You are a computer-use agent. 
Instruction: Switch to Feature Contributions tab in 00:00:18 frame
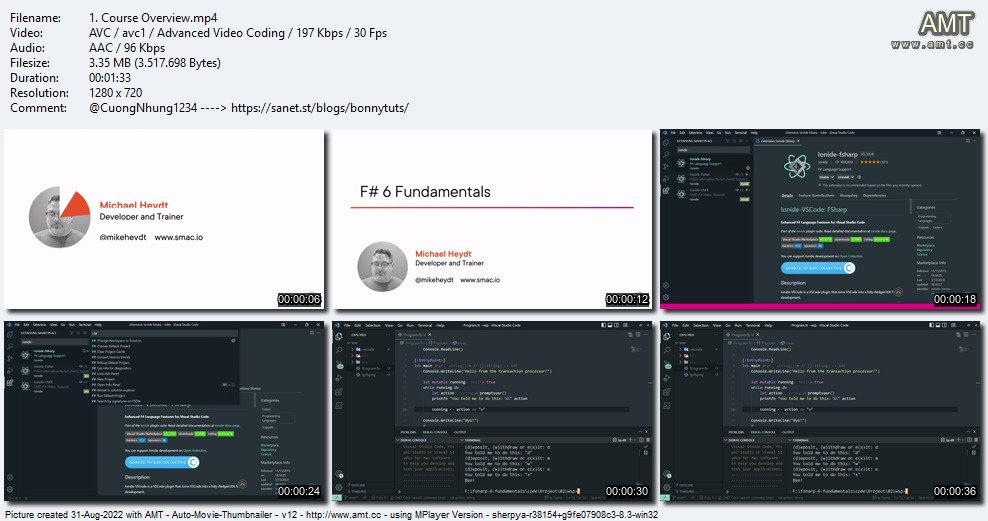(x=816, y=195)
